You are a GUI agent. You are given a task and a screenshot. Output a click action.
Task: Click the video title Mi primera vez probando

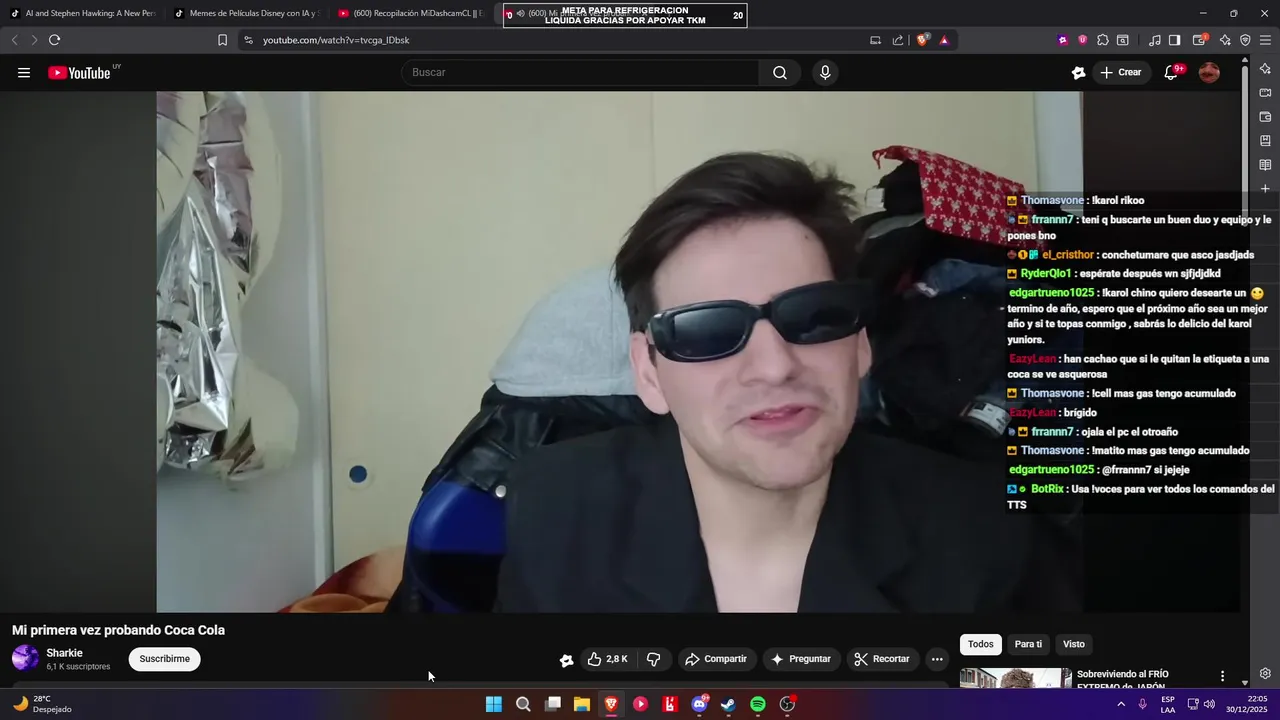[118, 630]
